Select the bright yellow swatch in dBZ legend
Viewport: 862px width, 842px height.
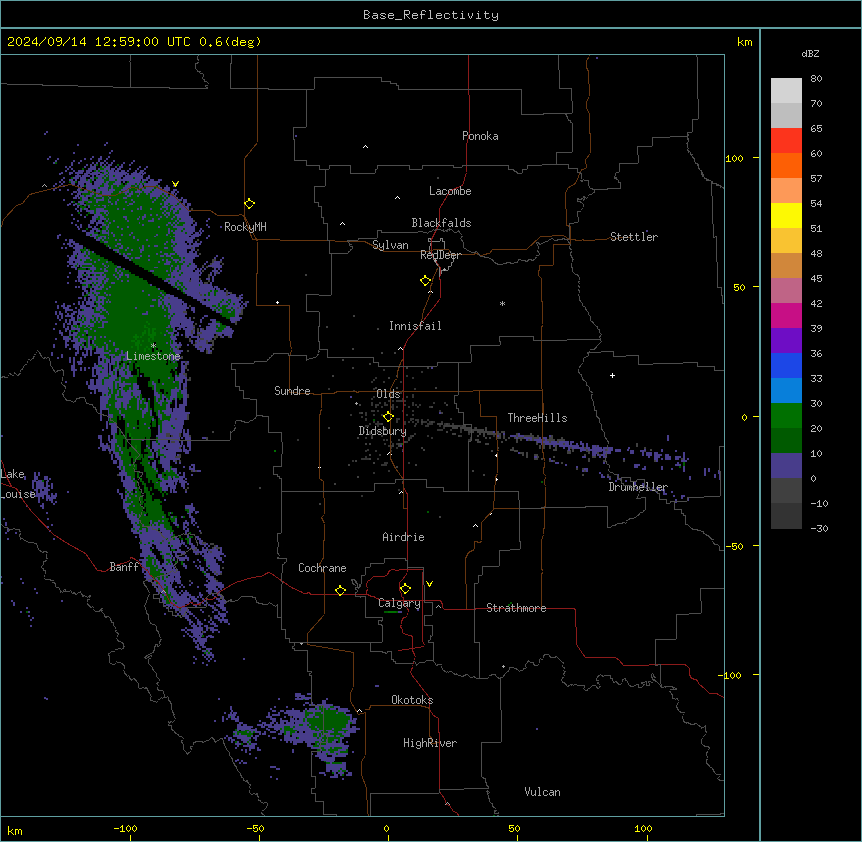coord(786,215)
